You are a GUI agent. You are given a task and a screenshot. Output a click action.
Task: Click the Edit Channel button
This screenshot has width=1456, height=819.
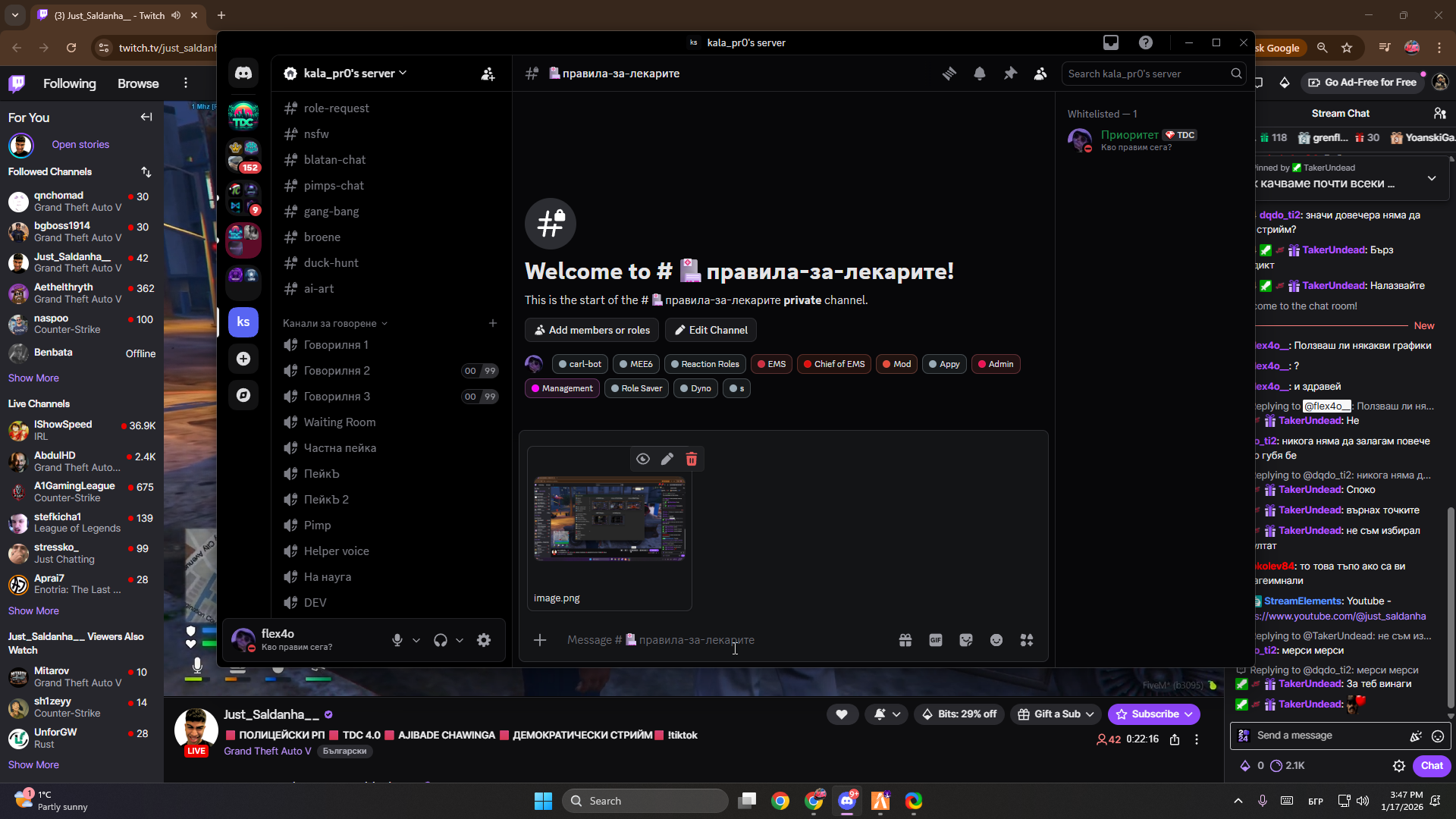tap(711, 330)
